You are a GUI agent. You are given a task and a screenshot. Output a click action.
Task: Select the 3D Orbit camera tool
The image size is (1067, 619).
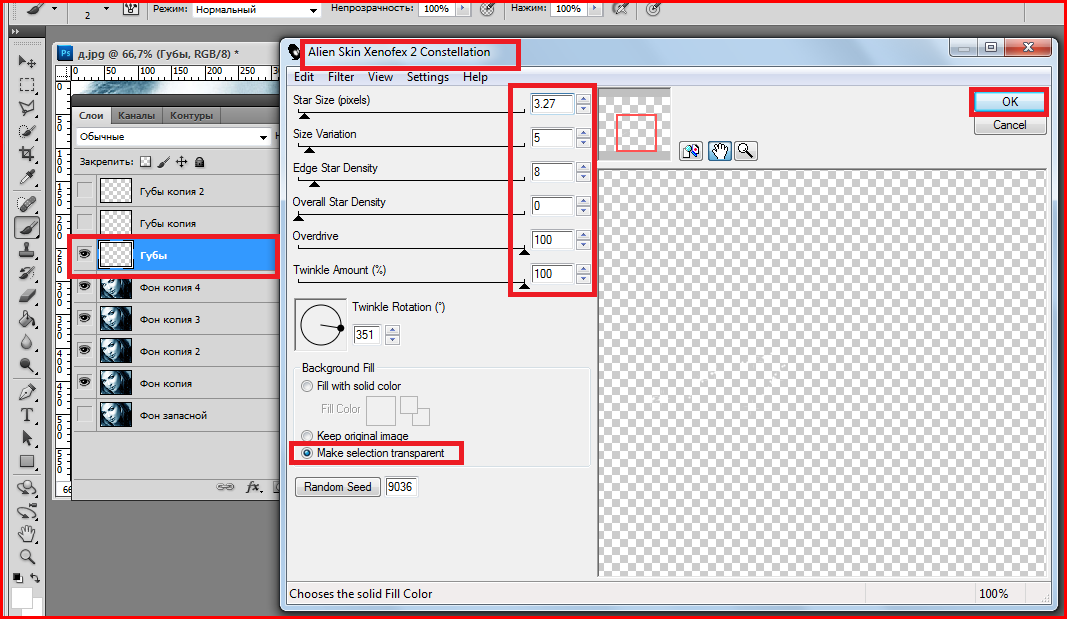27,512
